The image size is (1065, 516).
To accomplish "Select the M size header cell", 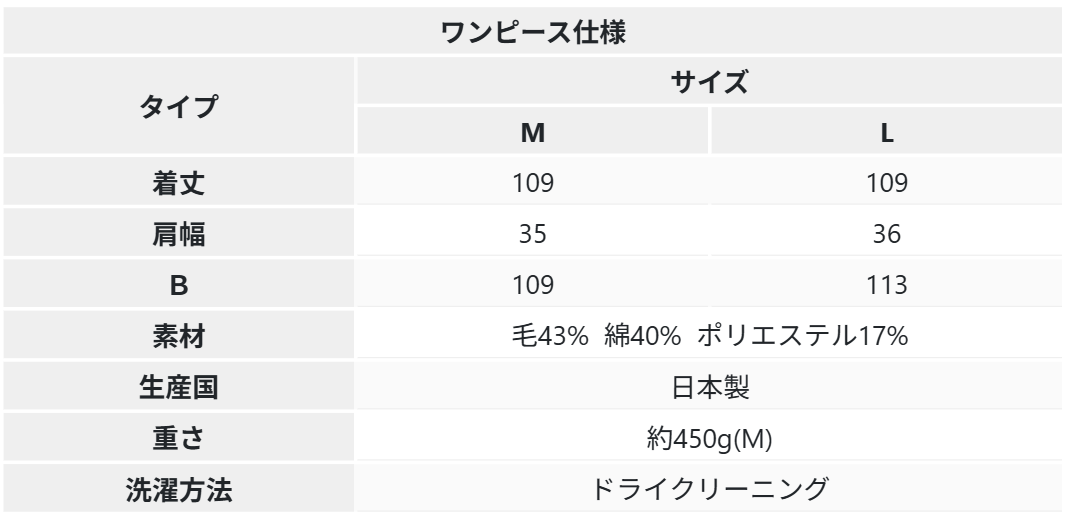I will click(x=533, y=132).
